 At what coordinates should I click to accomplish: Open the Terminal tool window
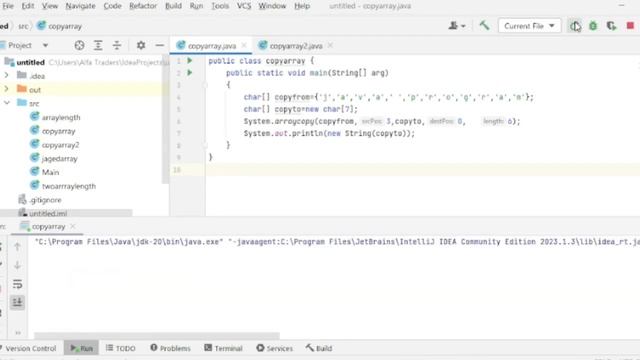tap(223, 348)
